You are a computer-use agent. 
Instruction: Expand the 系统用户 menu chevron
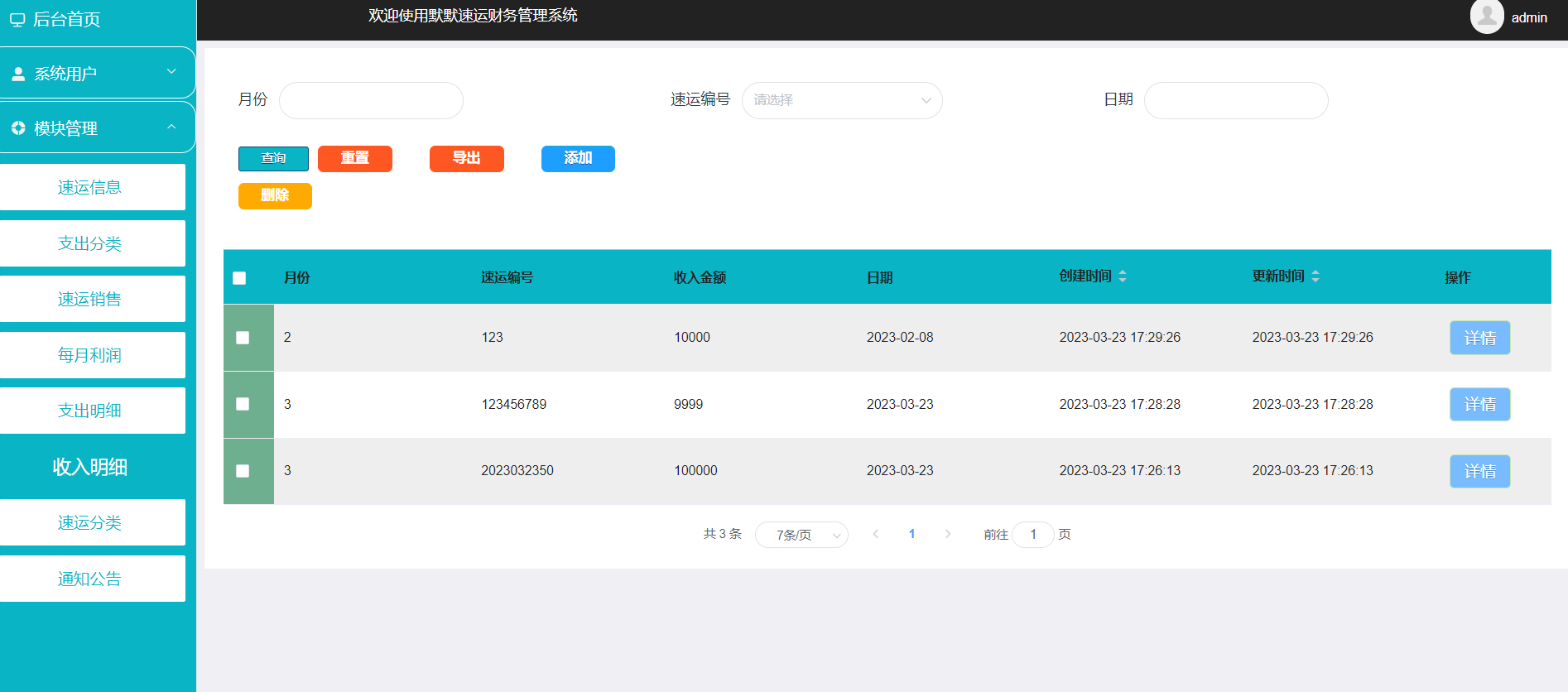click(171, 72)
